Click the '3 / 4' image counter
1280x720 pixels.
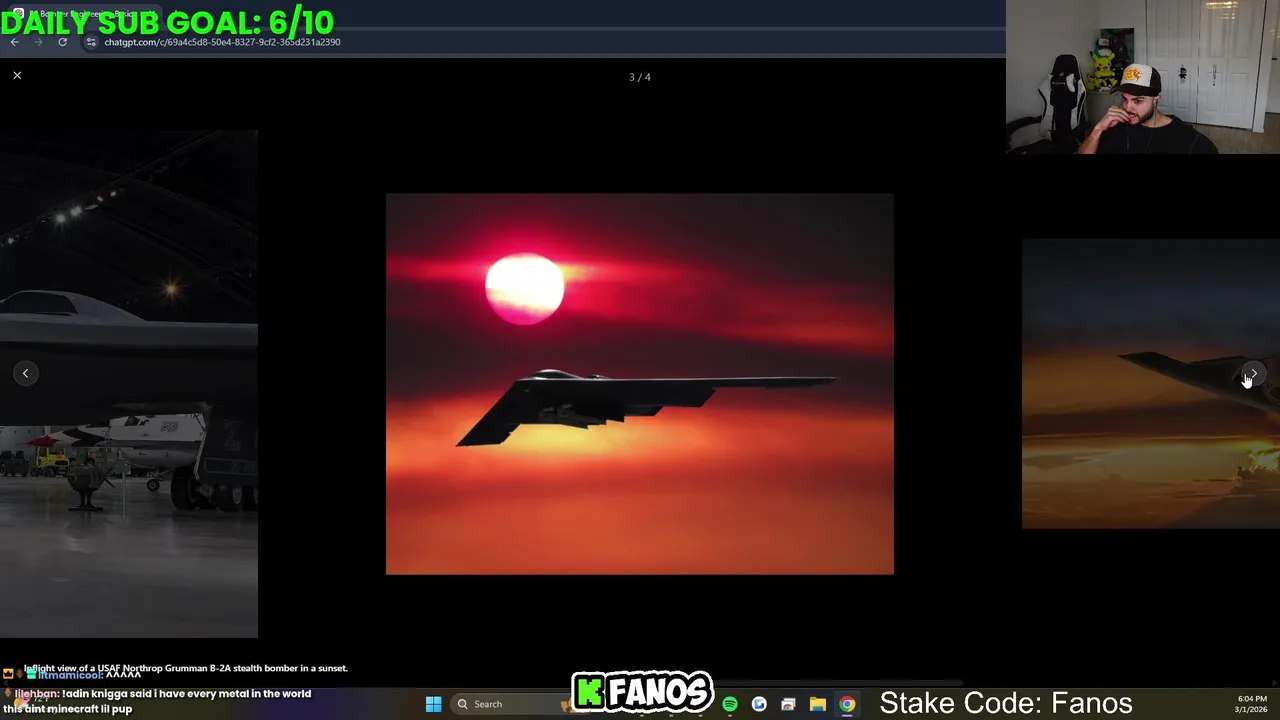coord(640,77)
